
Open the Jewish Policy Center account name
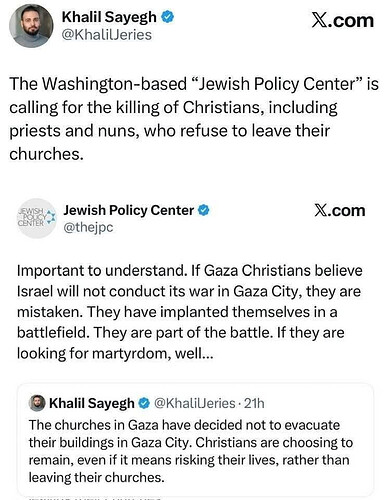point(129,210)
